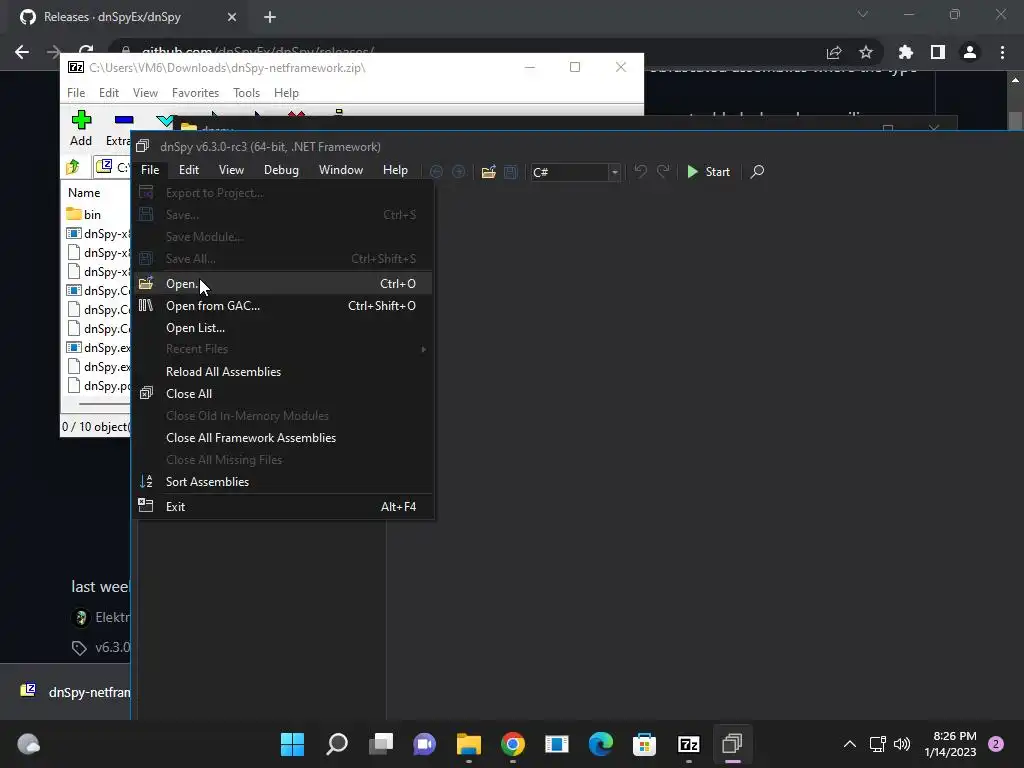
Task: Open Chrome three-dot menu
Action: 1002,52
